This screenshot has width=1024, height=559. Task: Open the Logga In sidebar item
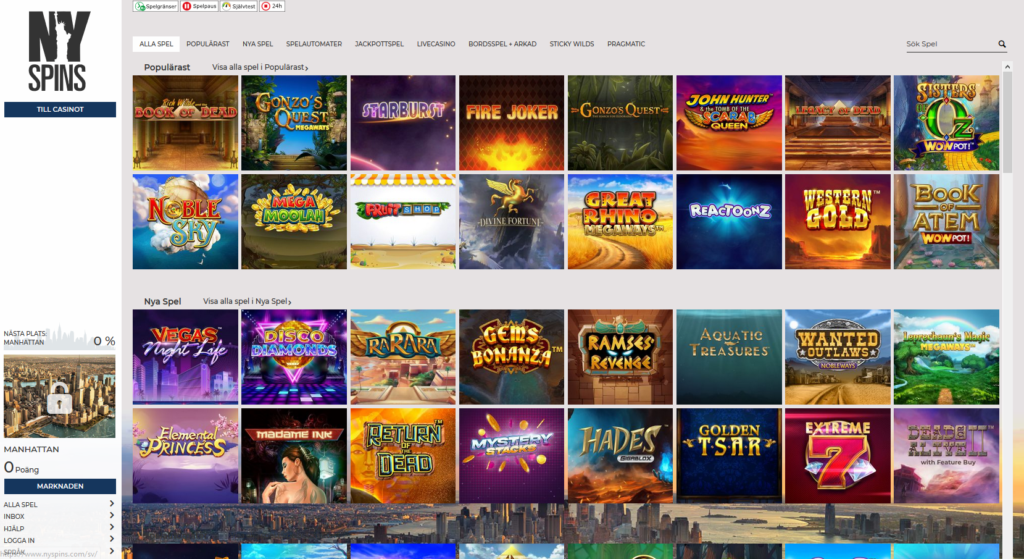point(59,540)
